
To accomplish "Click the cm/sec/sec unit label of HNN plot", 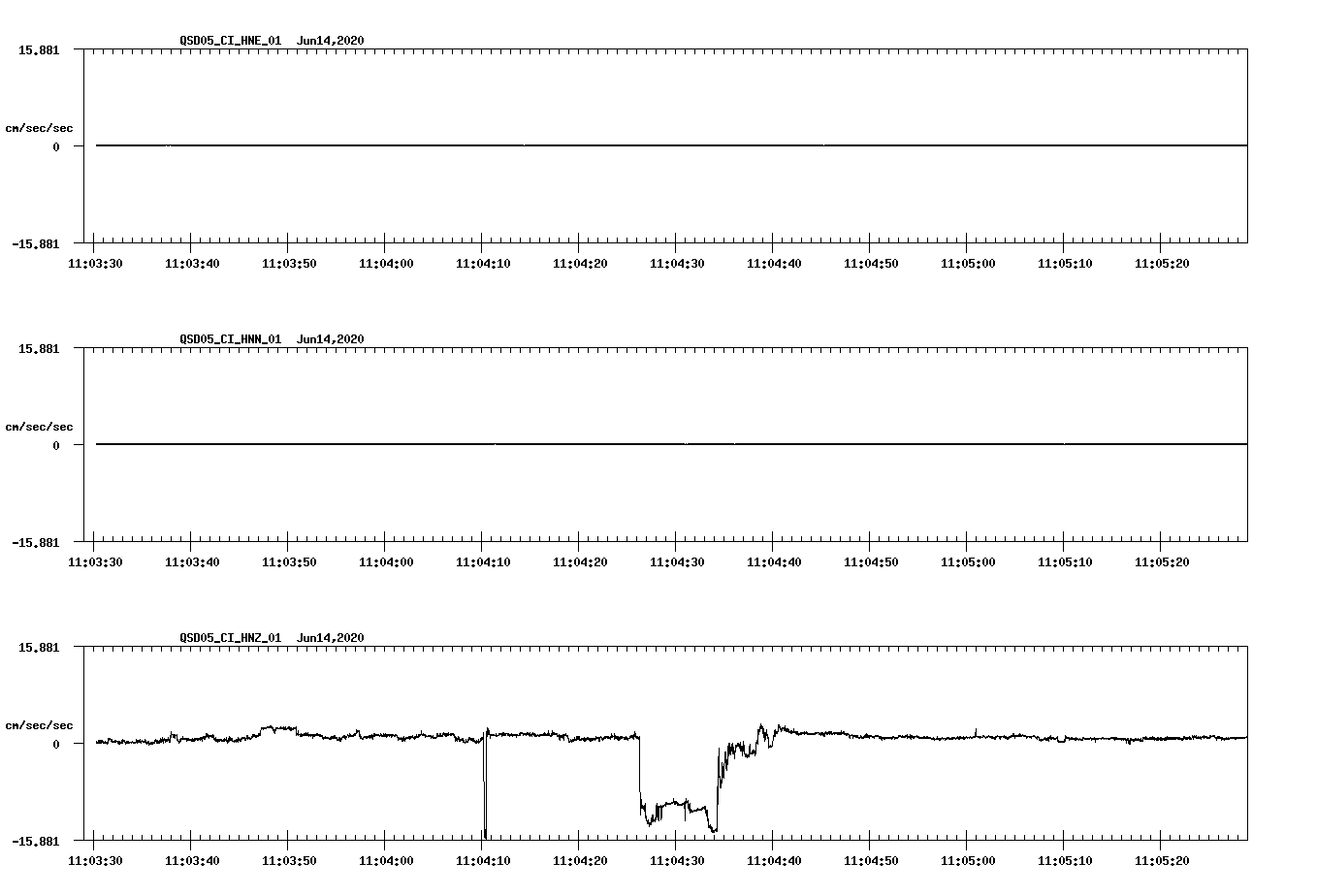I will (x=39, y=427).
